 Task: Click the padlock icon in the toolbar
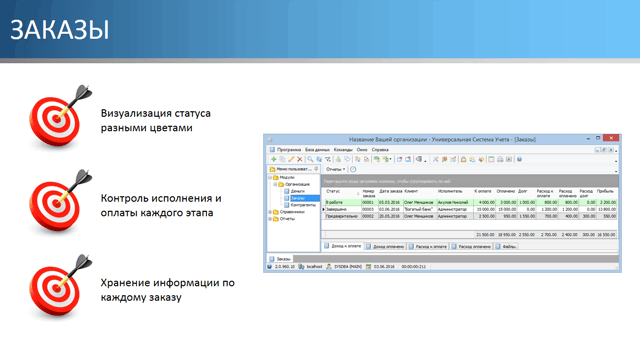(x=463, y=160)
